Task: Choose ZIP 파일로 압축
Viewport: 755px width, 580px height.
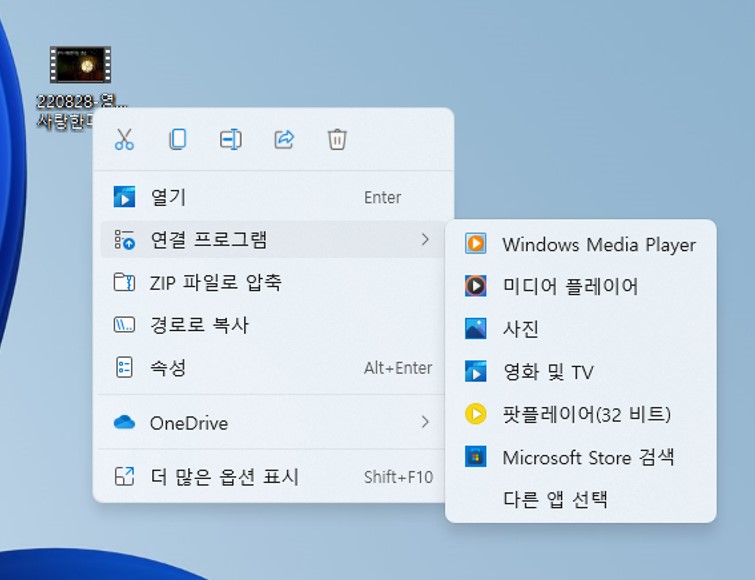Action: click(x=273, y=282)
